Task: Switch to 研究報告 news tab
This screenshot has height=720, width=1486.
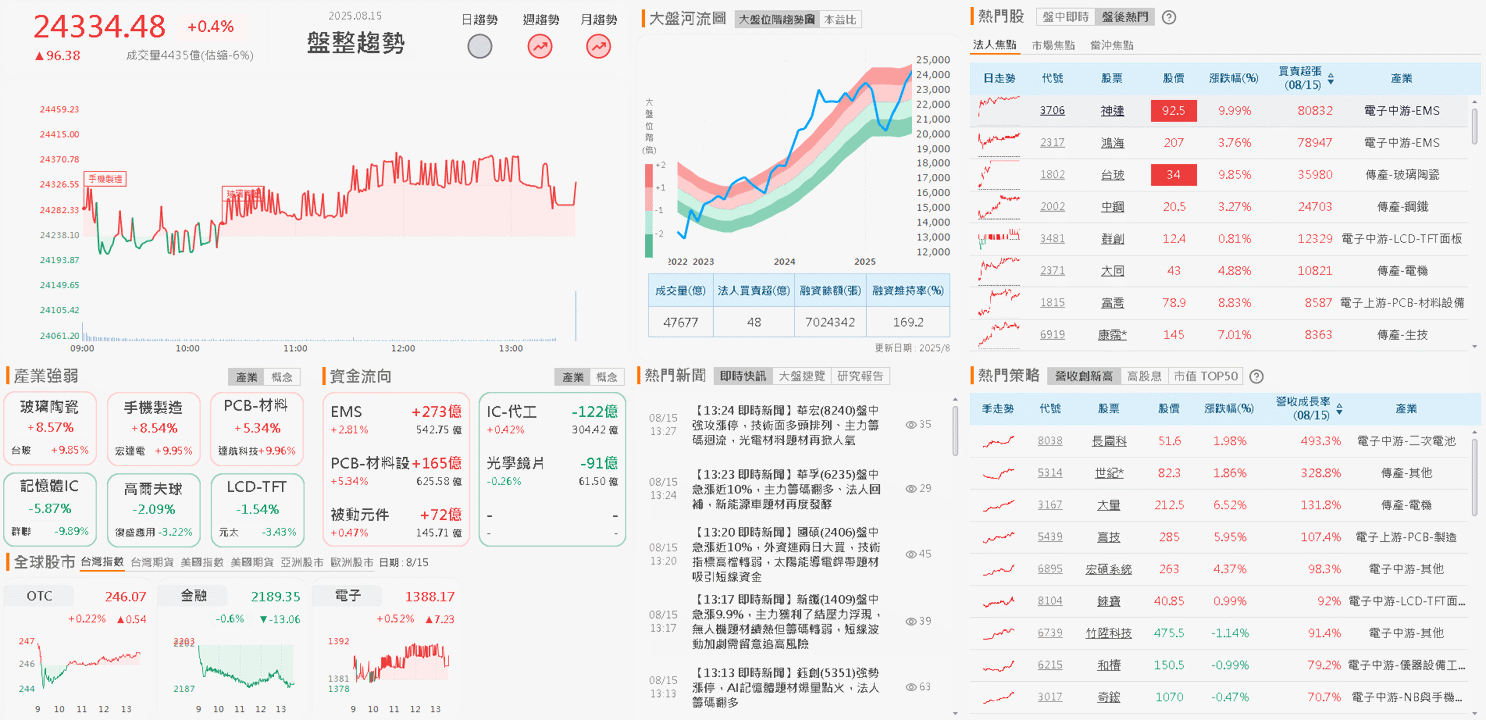Action: (x=861, y=376)
